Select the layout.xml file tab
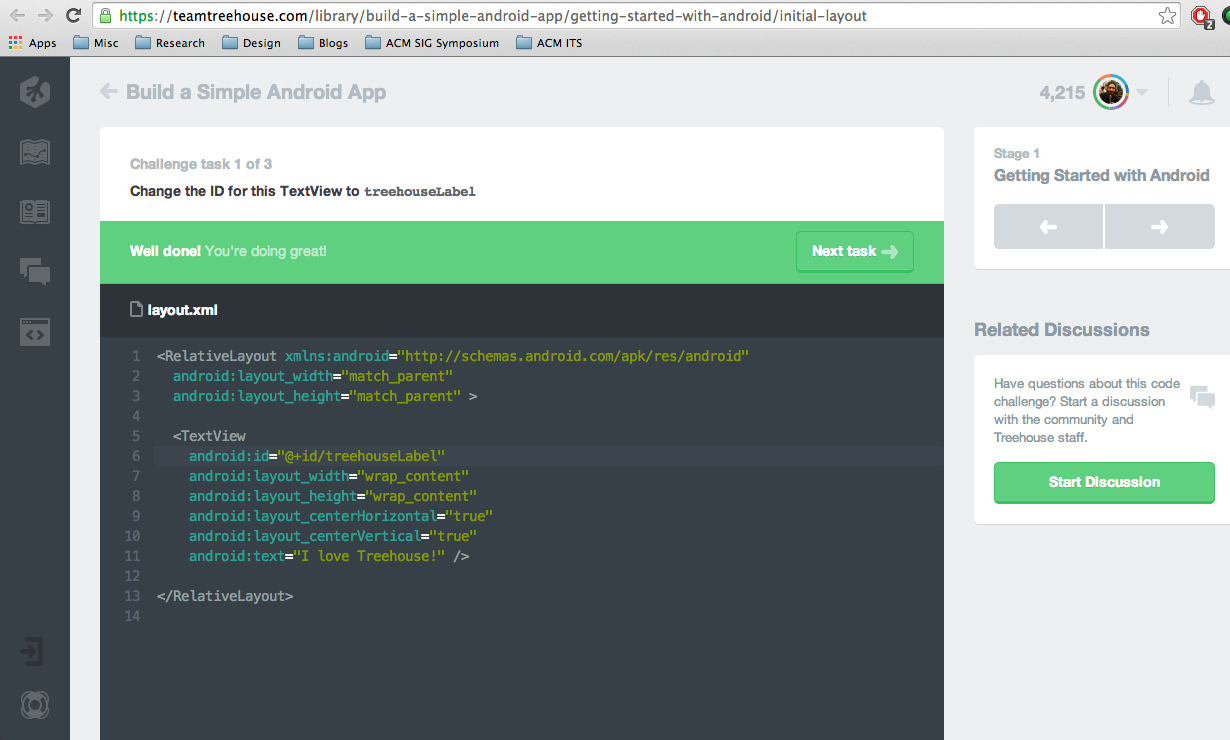The width and height of the screenshot is (1230, 740). [174, 310]
